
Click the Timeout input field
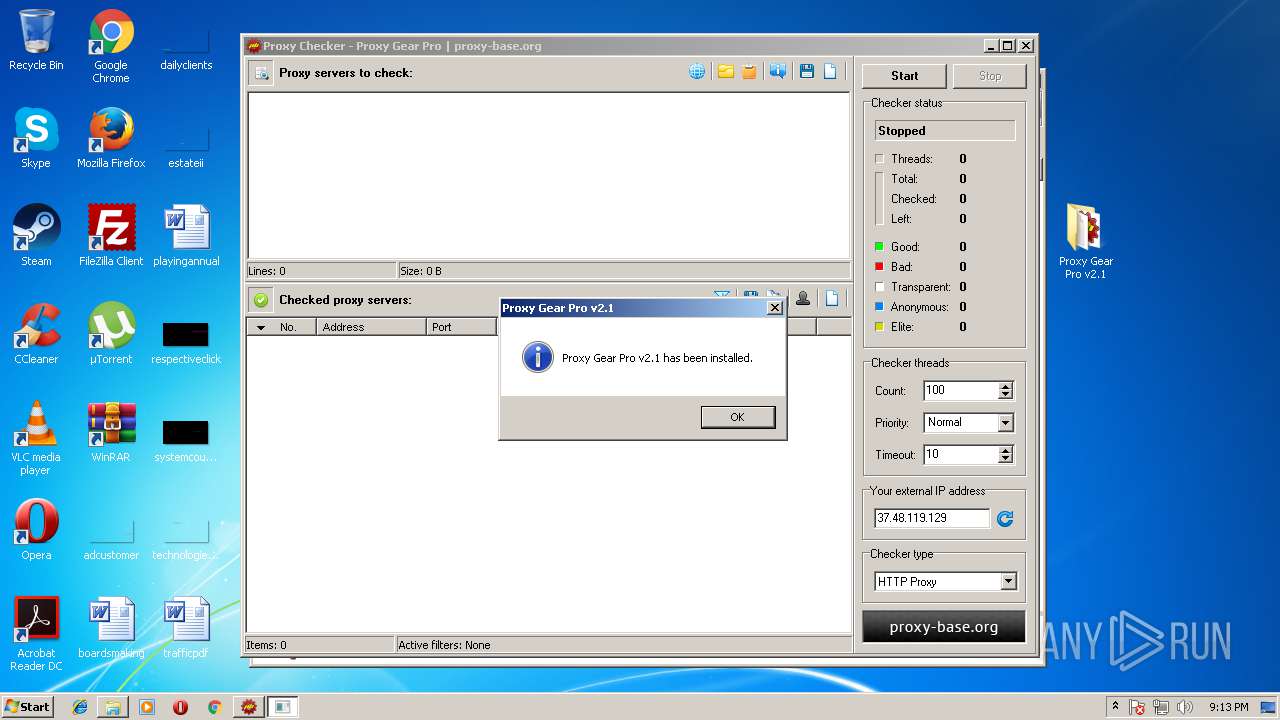pyautogui.click(x=961, y=455)
